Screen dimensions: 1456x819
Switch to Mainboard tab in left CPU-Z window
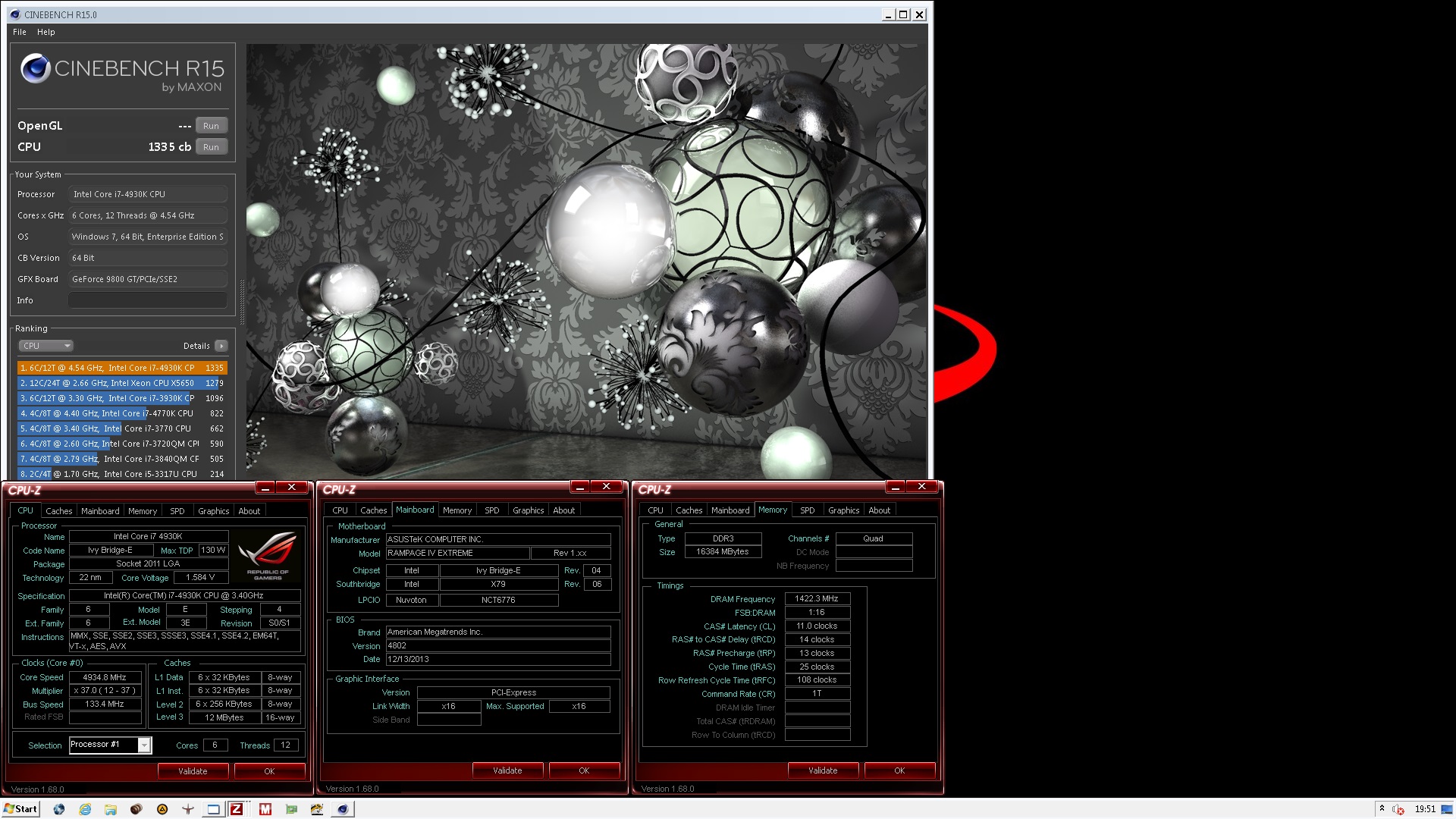pos(100,511)
